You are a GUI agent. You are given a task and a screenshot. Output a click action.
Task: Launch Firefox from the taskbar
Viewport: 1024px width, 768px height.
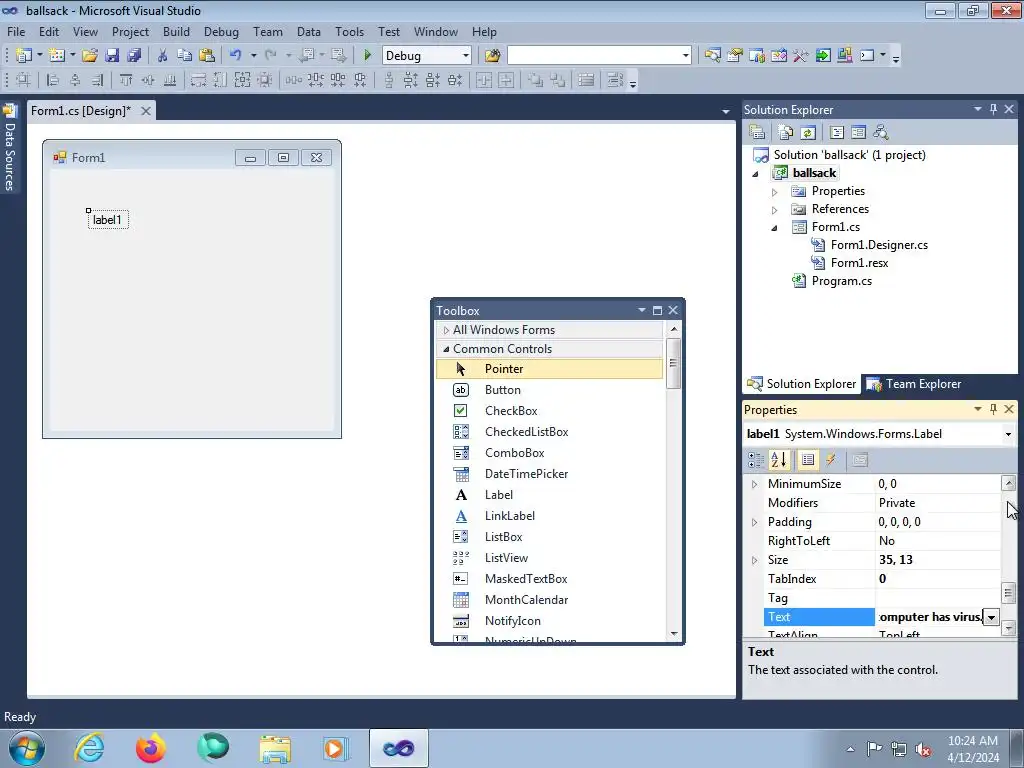(x=151, y=748)
